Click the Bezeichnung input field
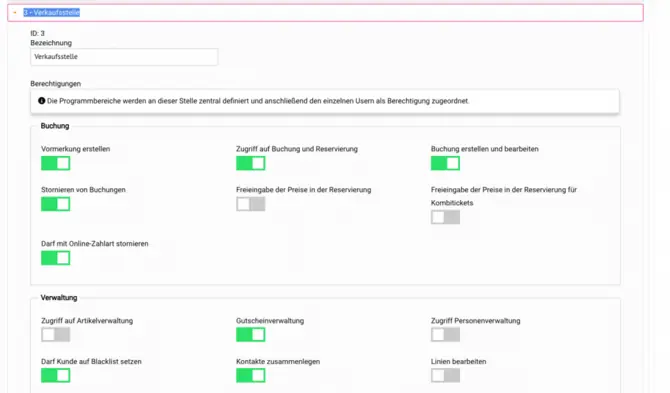The width and height of the screenshot is (670, 393). click(x=124, y=57)
